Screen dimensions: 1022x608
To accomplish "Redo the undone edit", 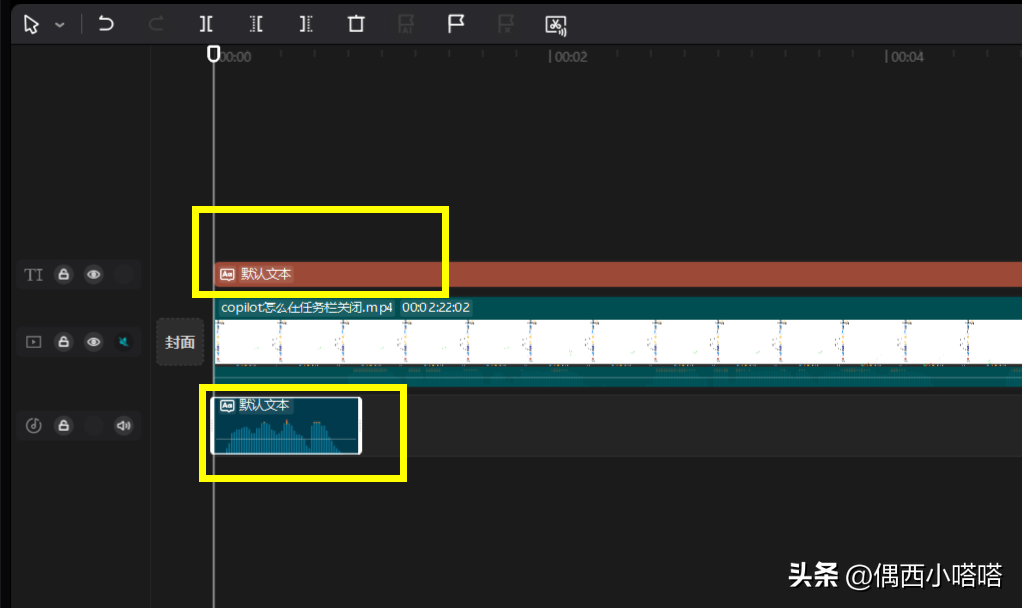I will coord(156,24).
